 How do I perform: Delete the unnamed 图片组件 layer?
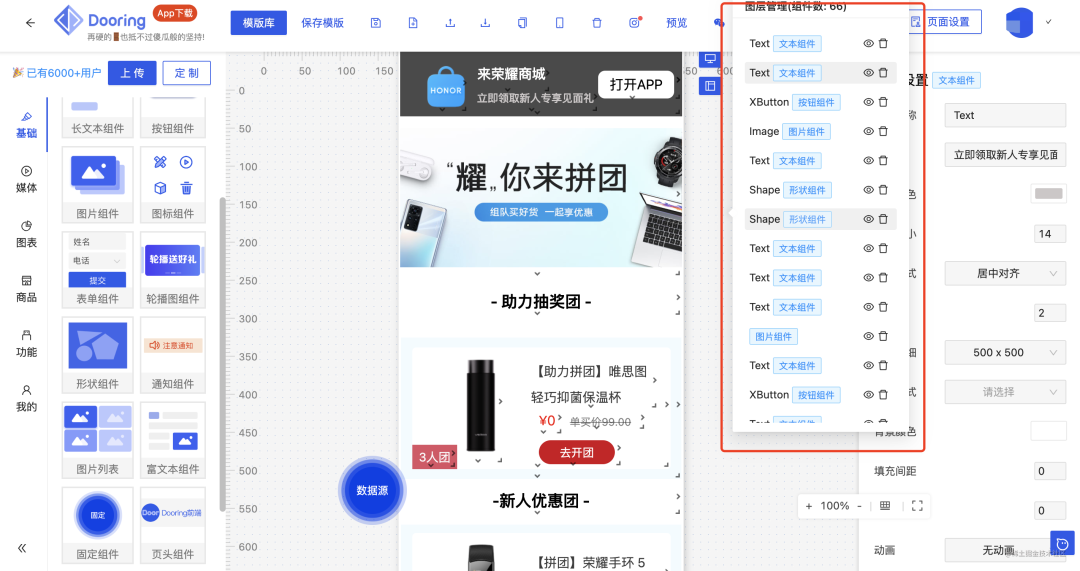pyautogui.click(x=883, y=336)
